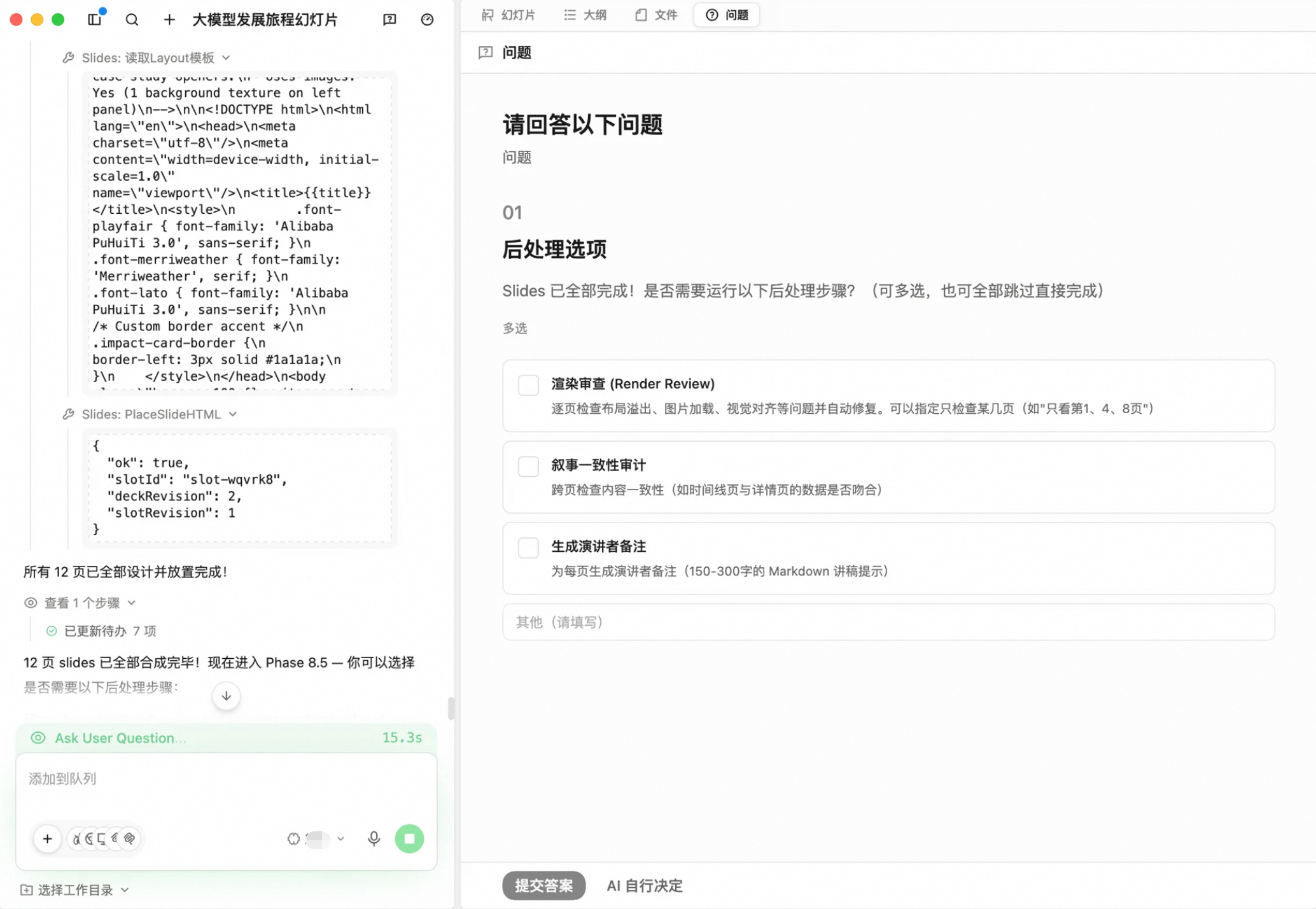Viewport: 1316px width, 909px height.
Task: Open the question panel icon in header
Action: (x=389, y=19)
